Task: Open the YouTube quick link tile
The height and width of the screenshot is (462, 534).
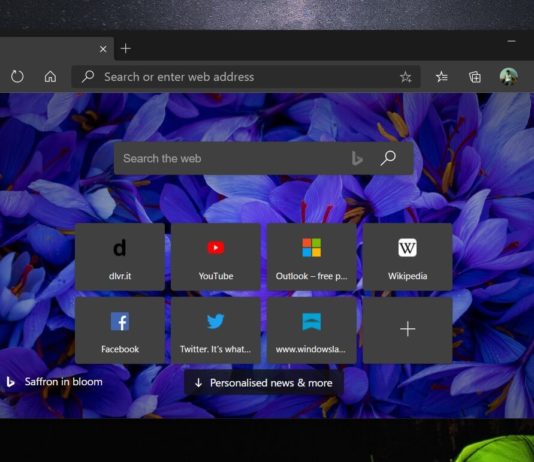Action: click(x=216, y=257)
